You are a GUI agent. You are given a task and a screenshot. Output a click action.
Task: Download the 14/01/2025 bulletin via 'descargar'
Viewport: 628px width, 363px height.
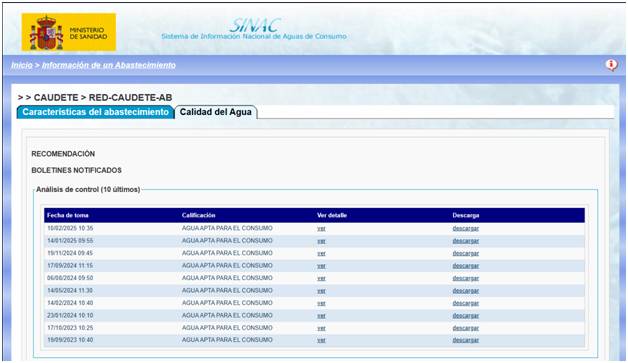[x=466, y=241]
